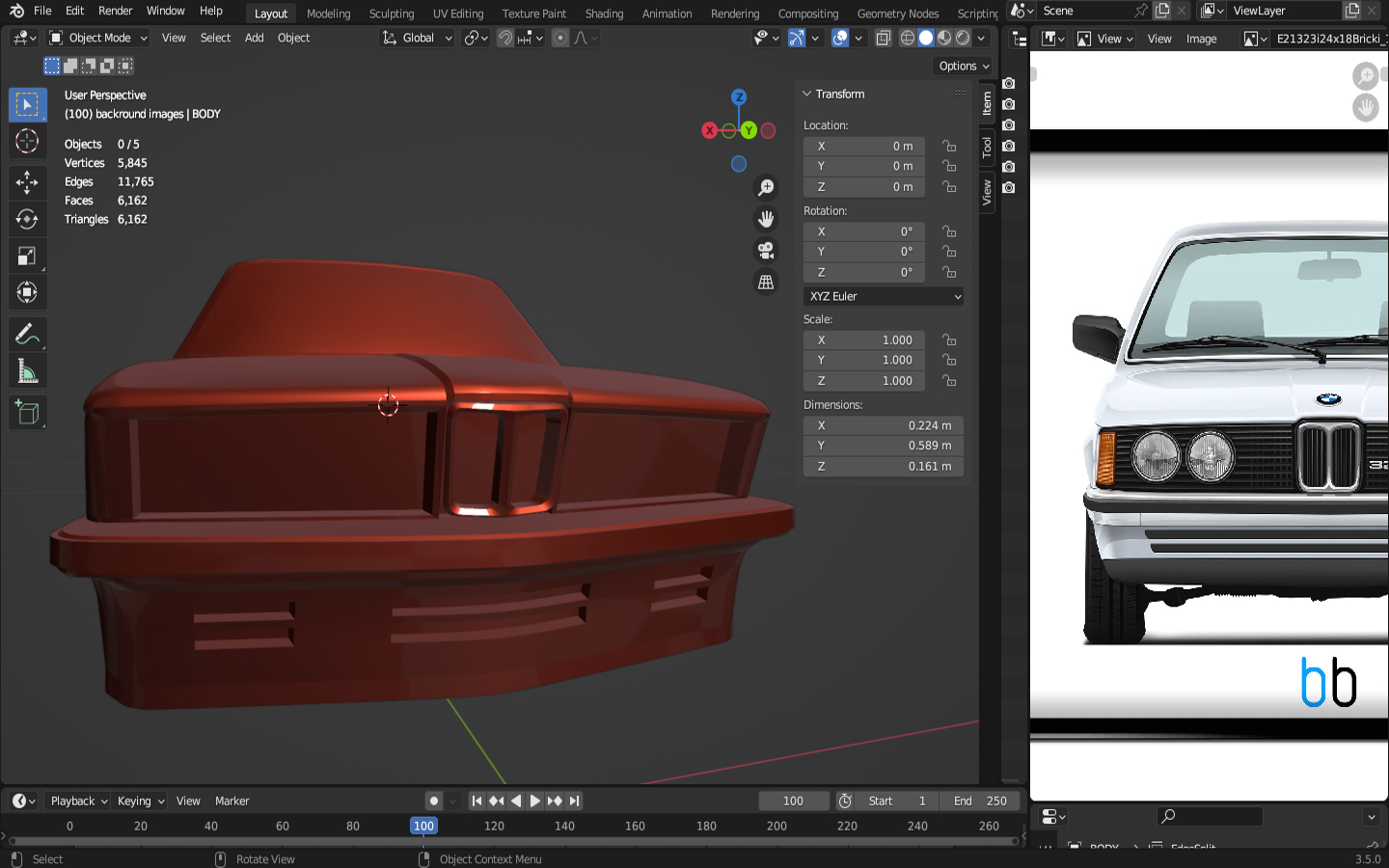The width and height of the screenshot is (1389, 868).
Task: Open the XYZ Euler rotation mode dropdown
Action: pyautogui.click(x=884, y=296)
